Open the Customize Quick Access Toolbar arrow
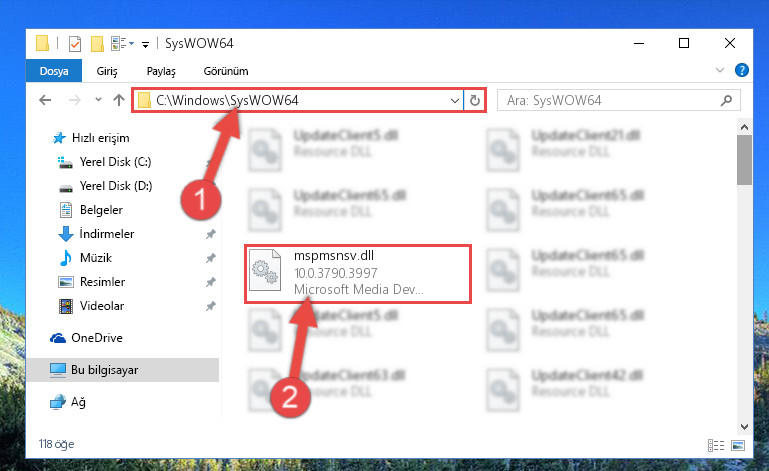The width and height of the screenshot is (769, 471). tap(145, 45)
